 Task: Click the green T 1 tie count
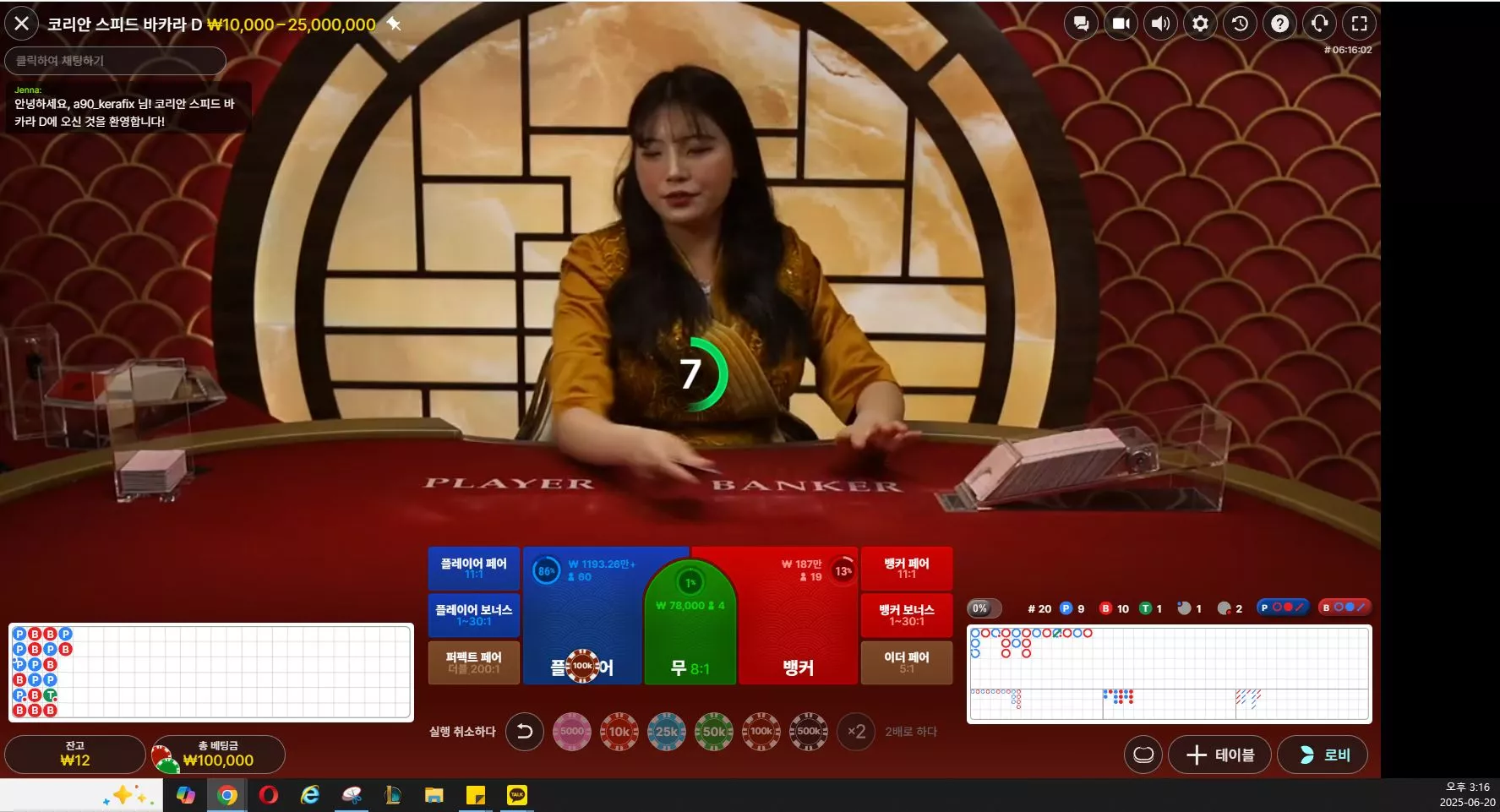coord(1151,608)
